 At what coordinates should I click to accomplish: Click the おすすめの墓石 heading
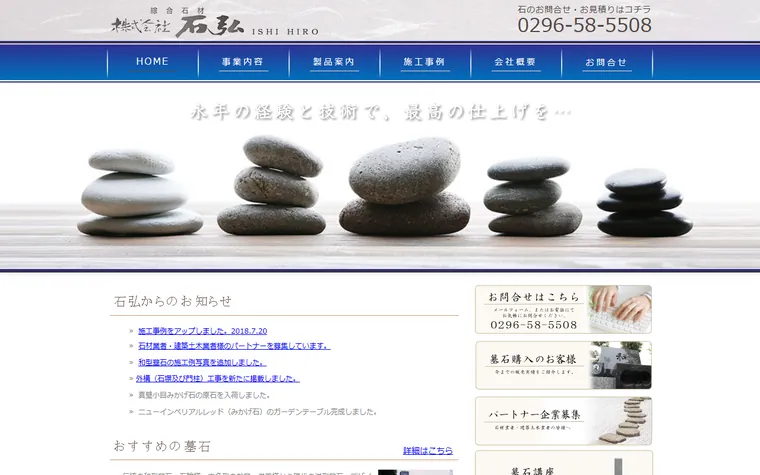[162, 446]
